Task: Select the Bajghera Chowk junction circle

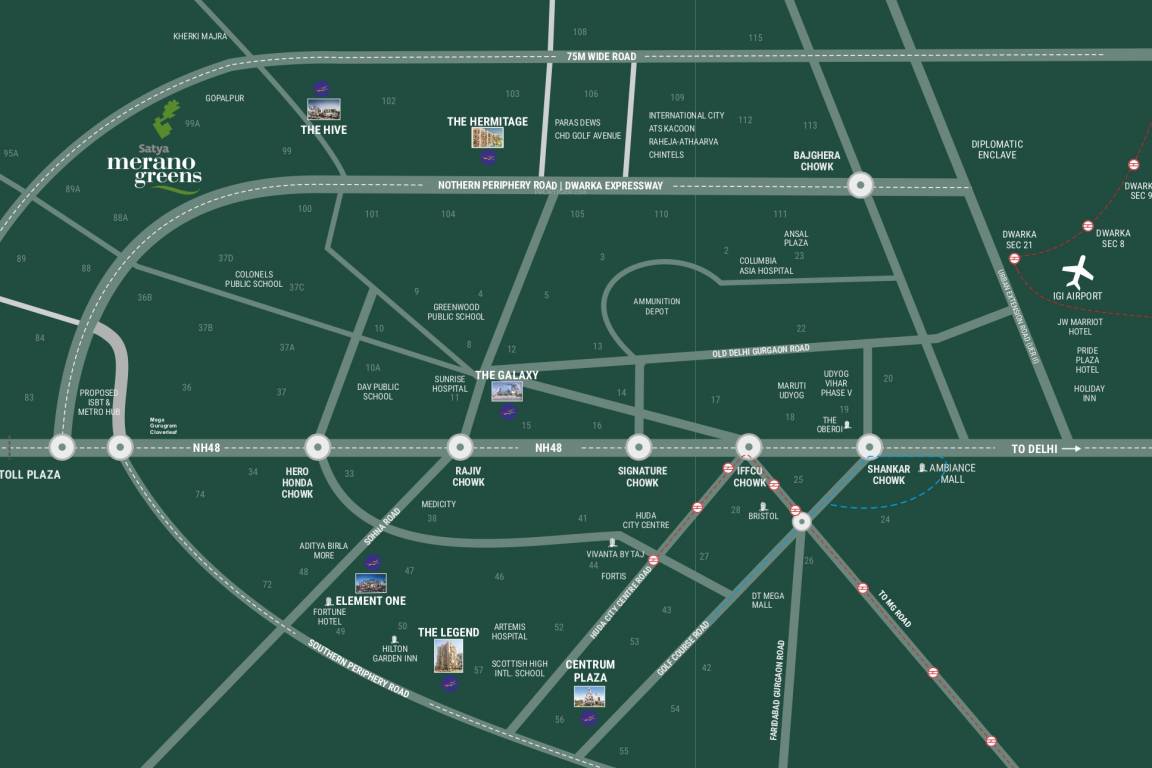Action: point(859,185)
